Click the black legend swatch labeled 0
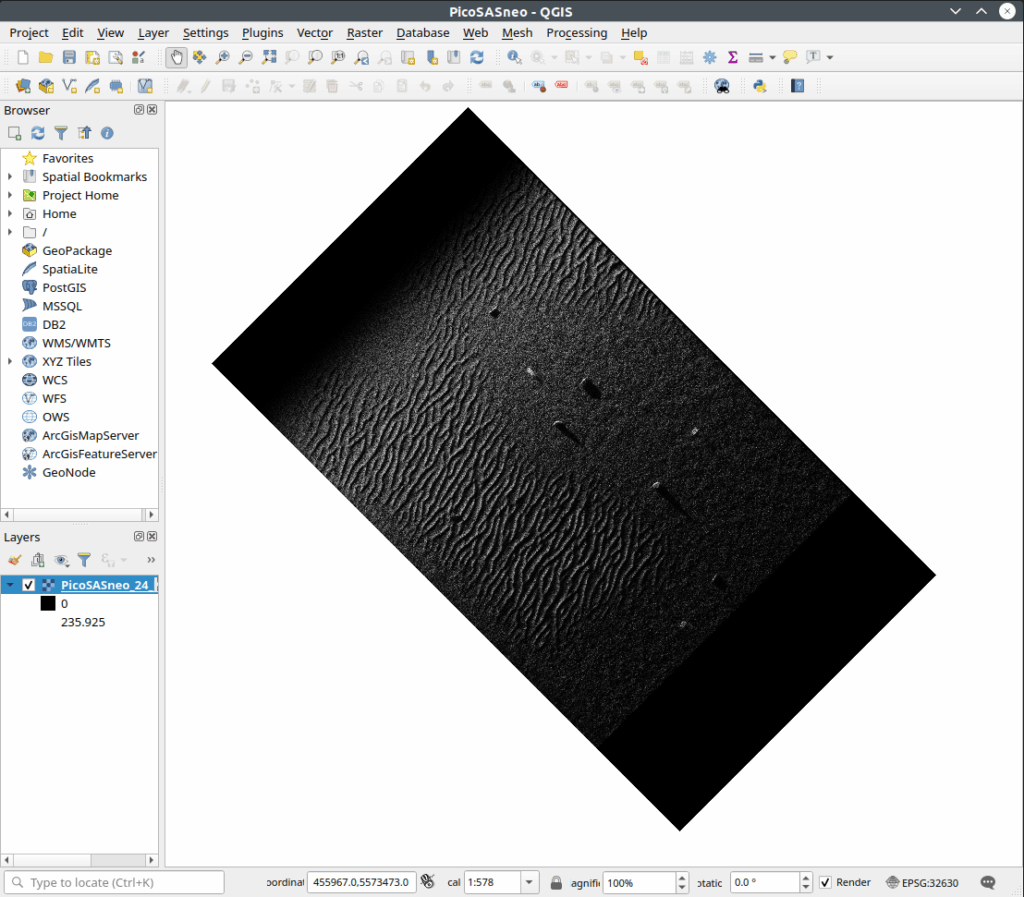 (x=47, y=604)
